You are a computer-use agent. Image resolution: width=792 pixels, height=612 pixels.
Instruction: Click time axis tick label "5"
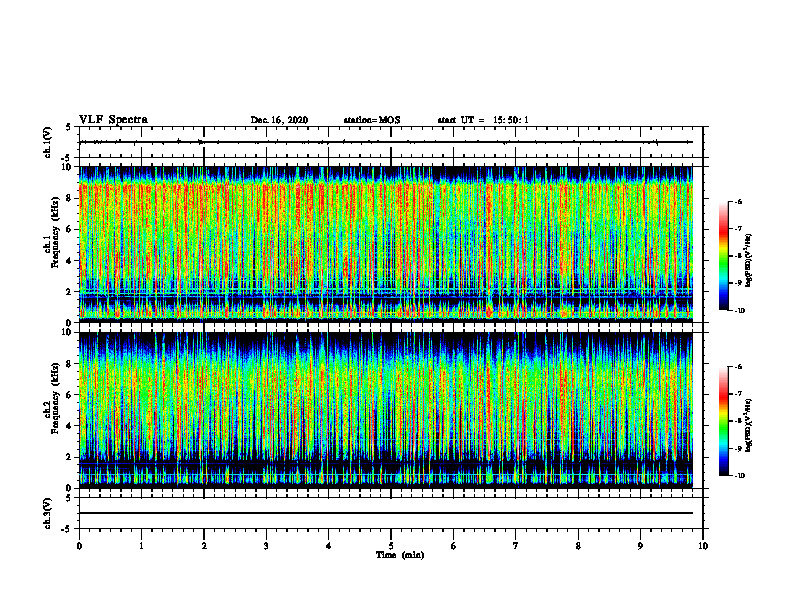[x=391, y=546]
